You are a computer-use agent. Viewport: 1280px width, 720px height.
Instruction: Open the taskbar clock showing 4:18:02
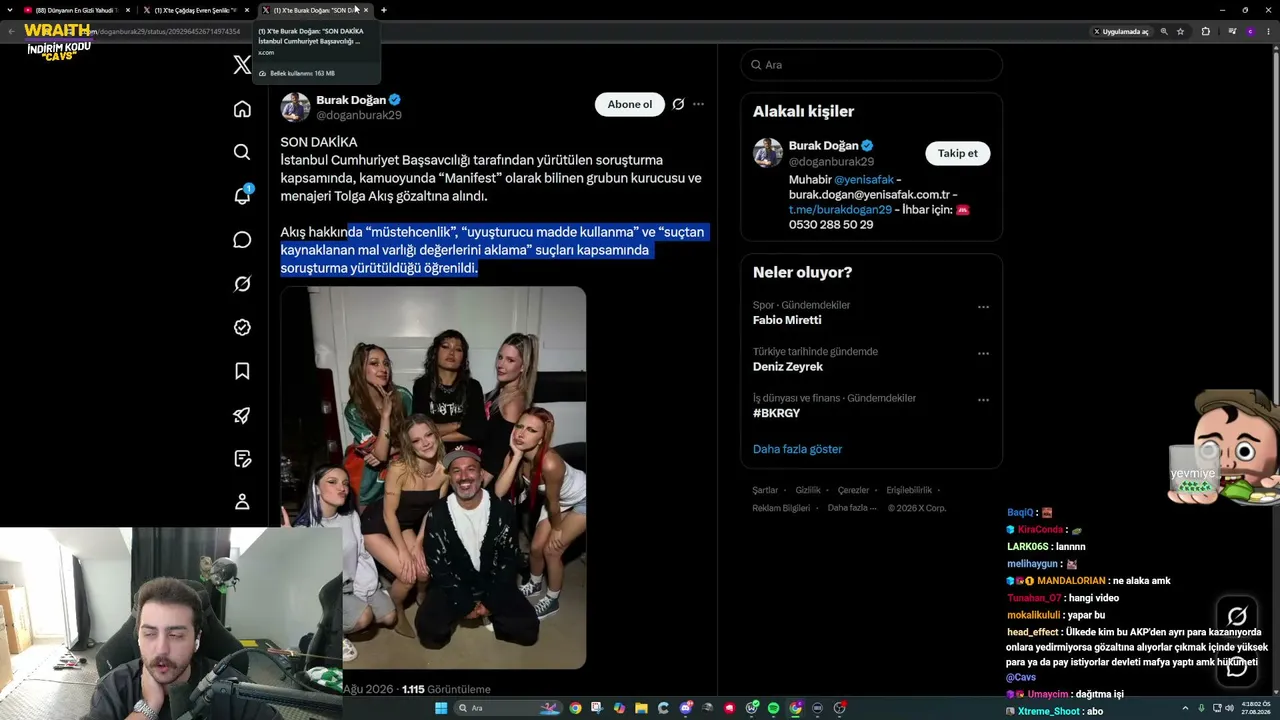(x=1254, y=708)
